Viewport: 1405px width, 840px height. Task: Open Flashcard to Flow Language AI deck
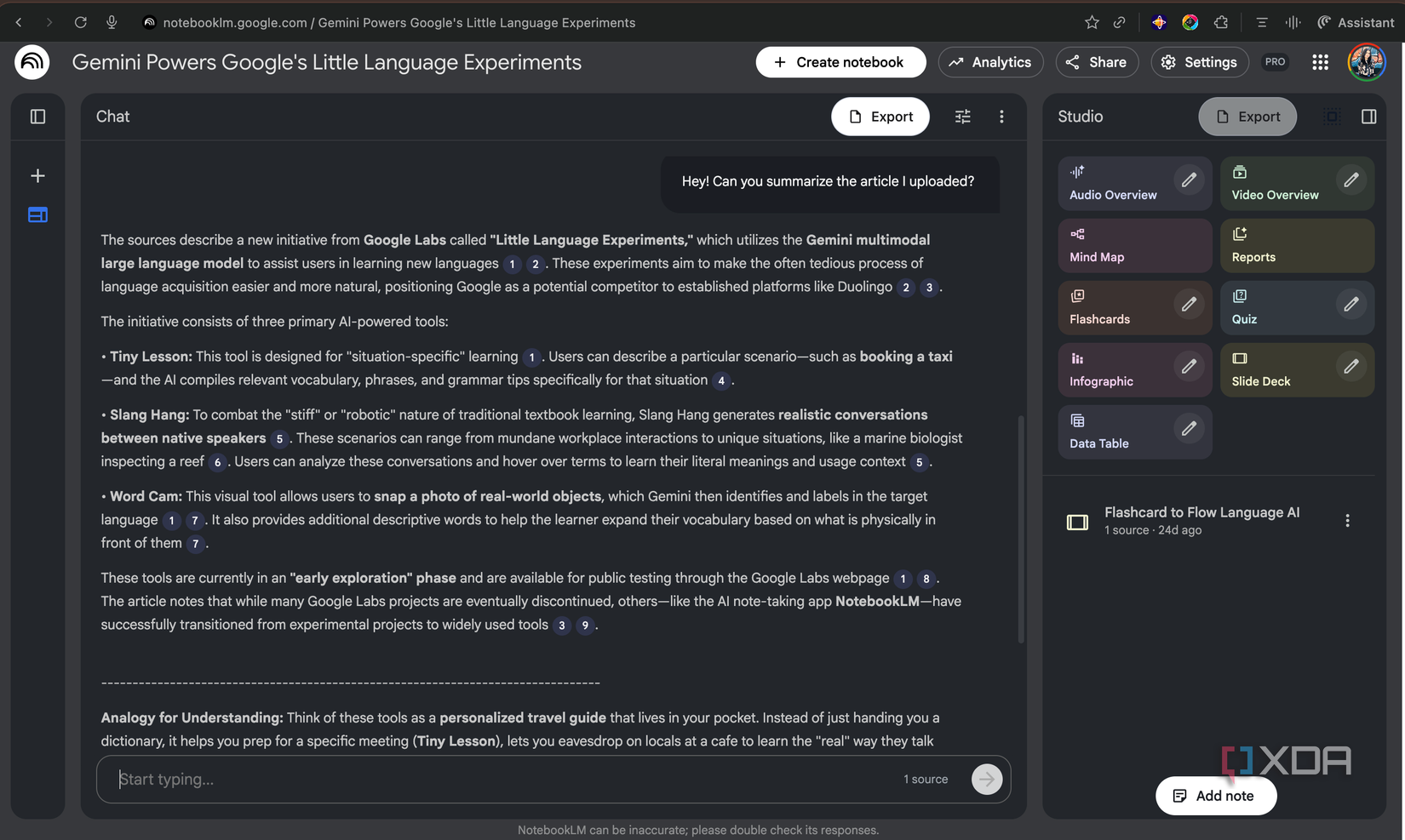coord(1201,520)
